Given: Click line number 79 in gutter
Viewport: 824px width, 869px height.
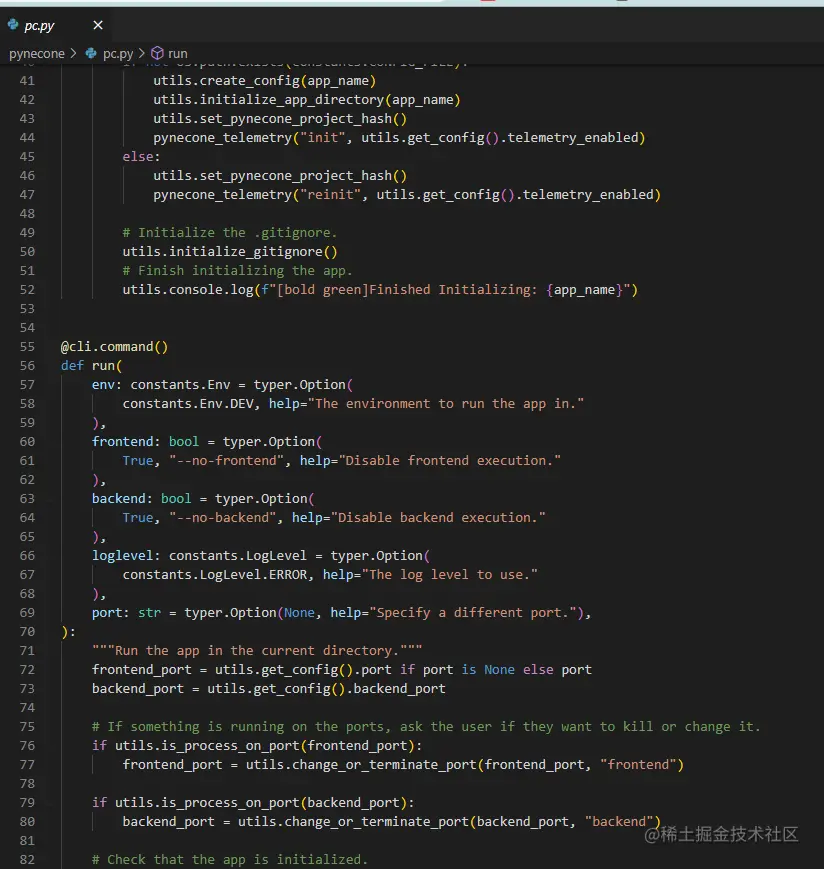Looking at the screenshot, I should [27, 803].
